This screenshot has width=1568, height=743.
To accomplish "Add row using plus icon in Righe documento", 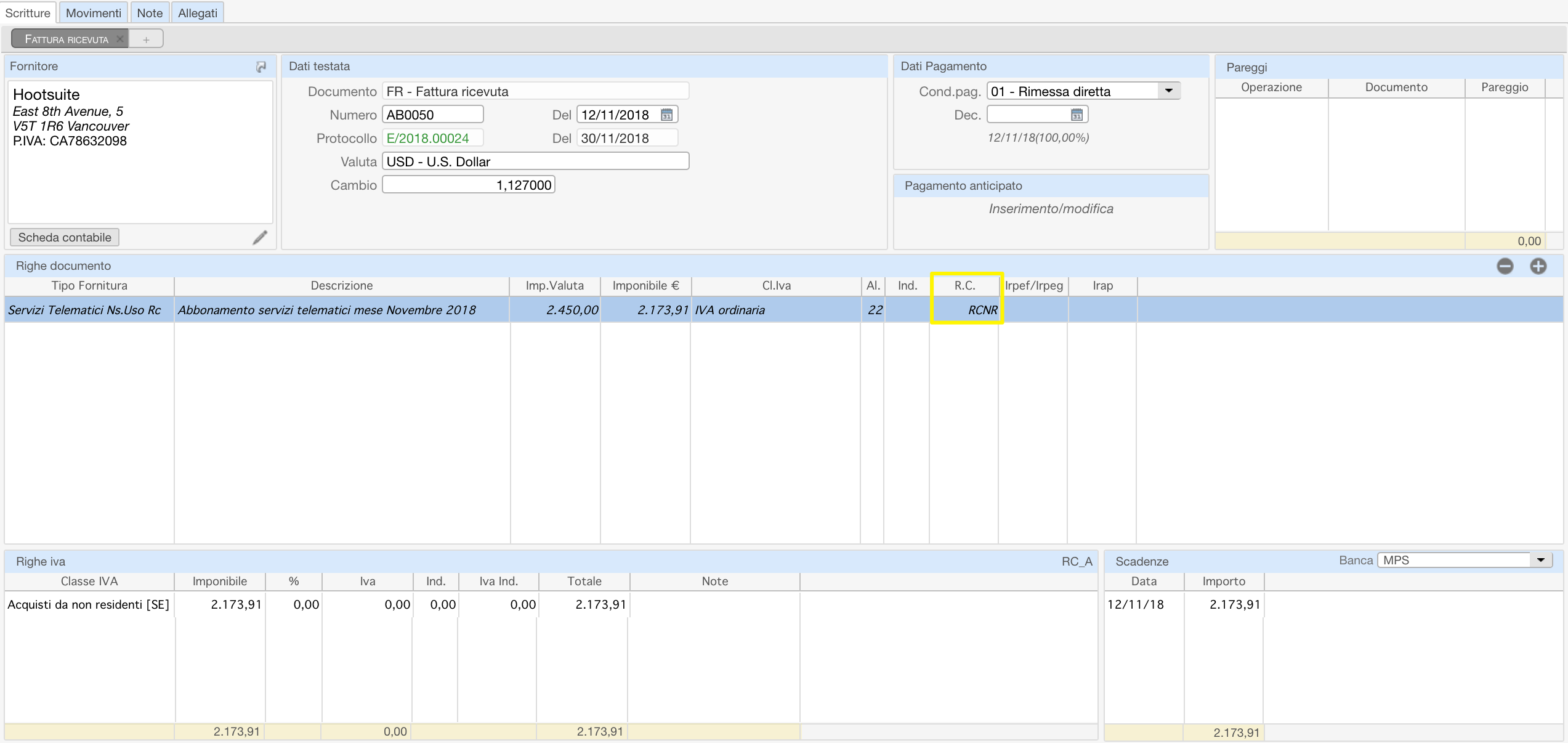I will point(1538,266).
